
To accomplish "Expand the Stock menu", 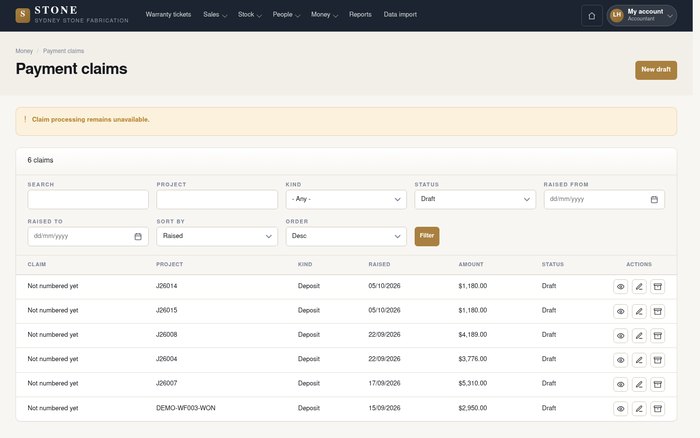I will coord(250,15).
